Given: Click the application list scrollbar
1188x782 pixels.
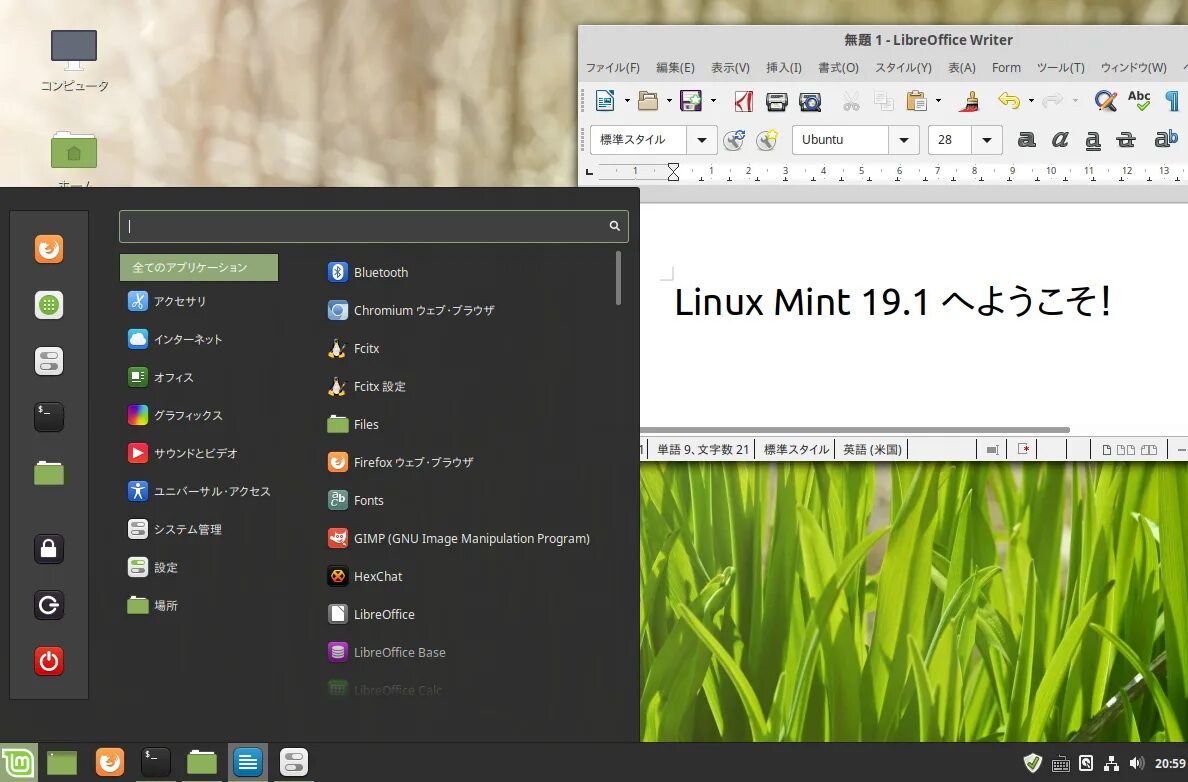Looking at the screenshot, I should point(618,278).
